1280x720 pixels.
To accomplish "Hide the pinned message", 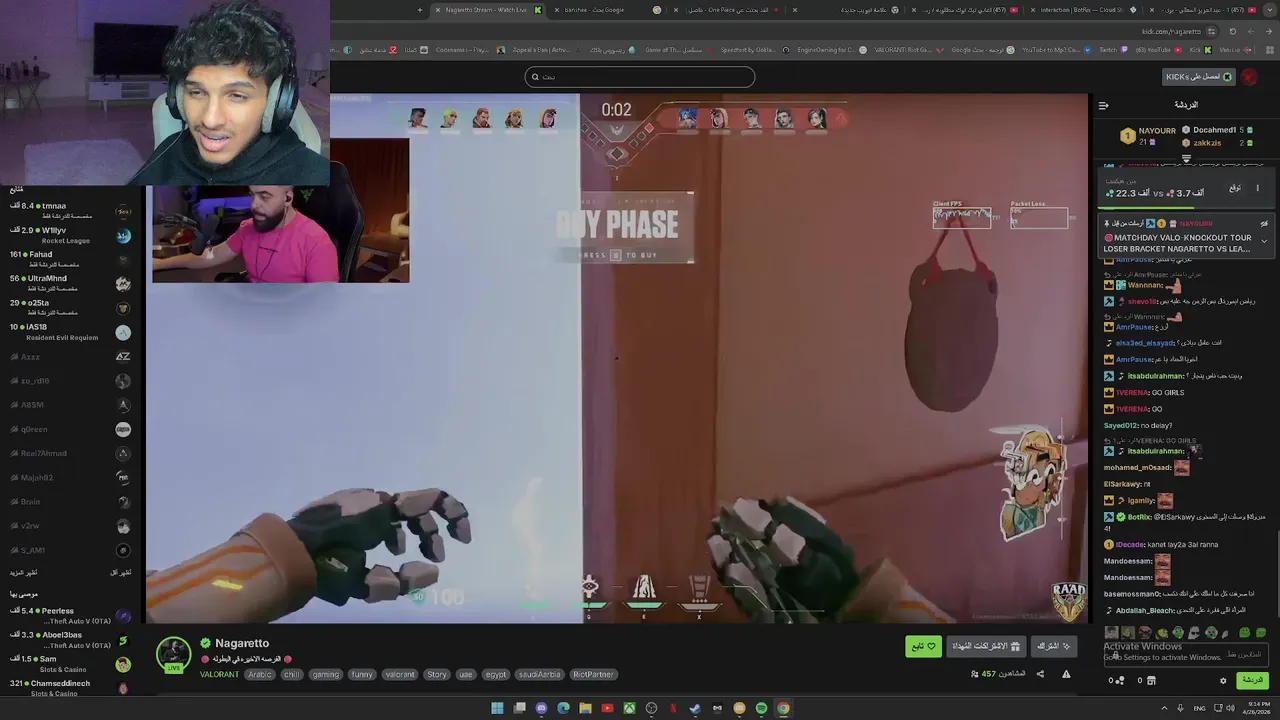I will pyautogui.click(x=1264, y=224).
